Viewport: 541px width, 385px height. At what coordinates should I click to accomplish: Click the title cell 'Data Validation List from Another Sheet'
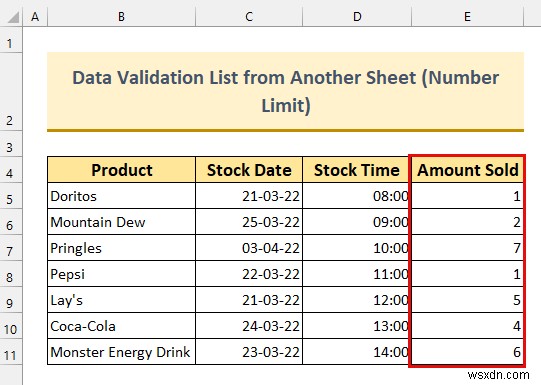coord(285,91)
